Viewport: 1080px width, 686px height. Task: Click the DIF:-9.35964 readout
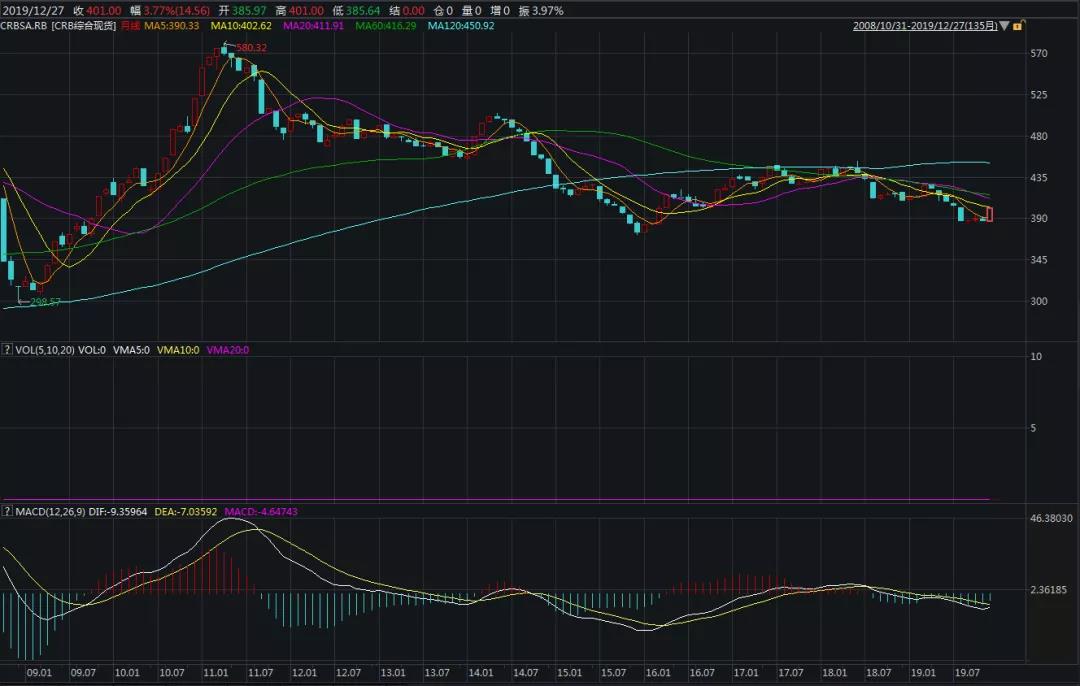click(x=118, y=512)
